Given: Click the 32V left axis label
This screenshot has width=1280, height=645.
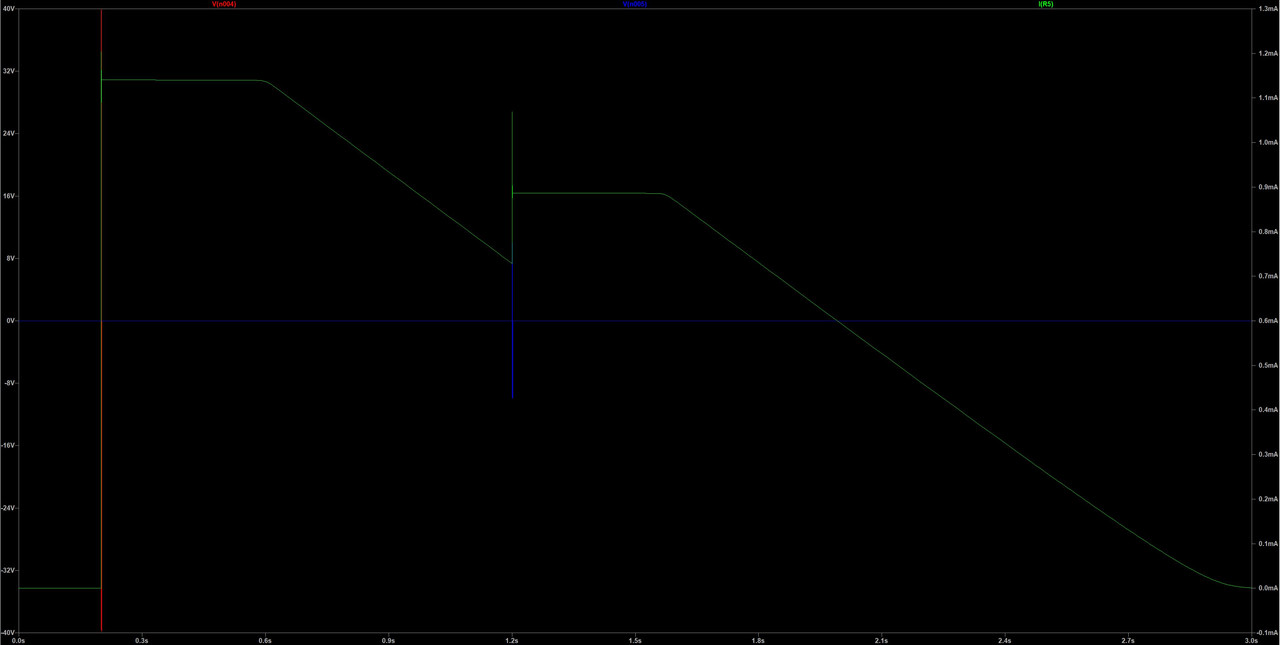Looking at the screenshot, I should pyautogui.click(x=9, y=72).
